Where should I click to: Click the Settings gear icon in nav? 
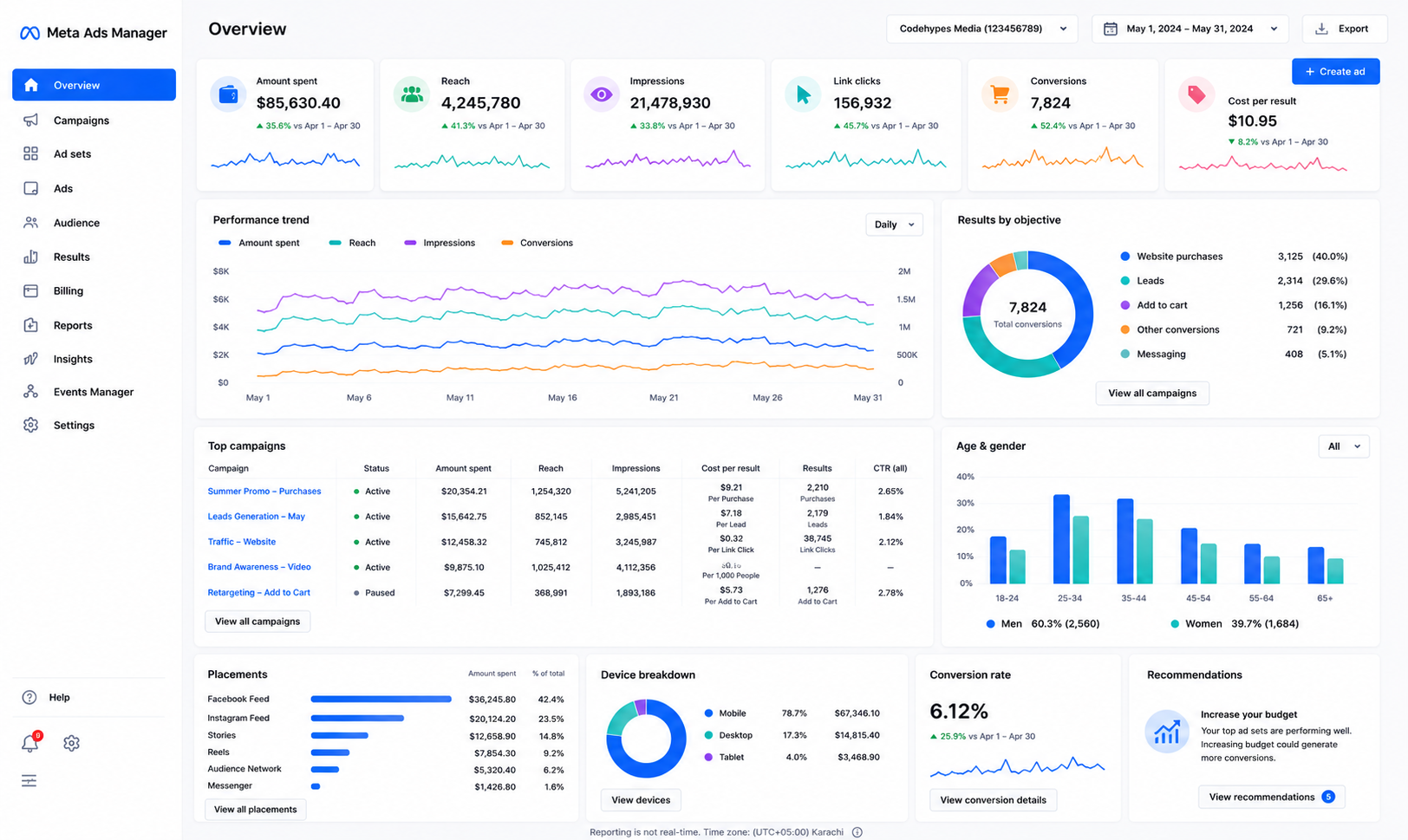[x=30, y=425]
